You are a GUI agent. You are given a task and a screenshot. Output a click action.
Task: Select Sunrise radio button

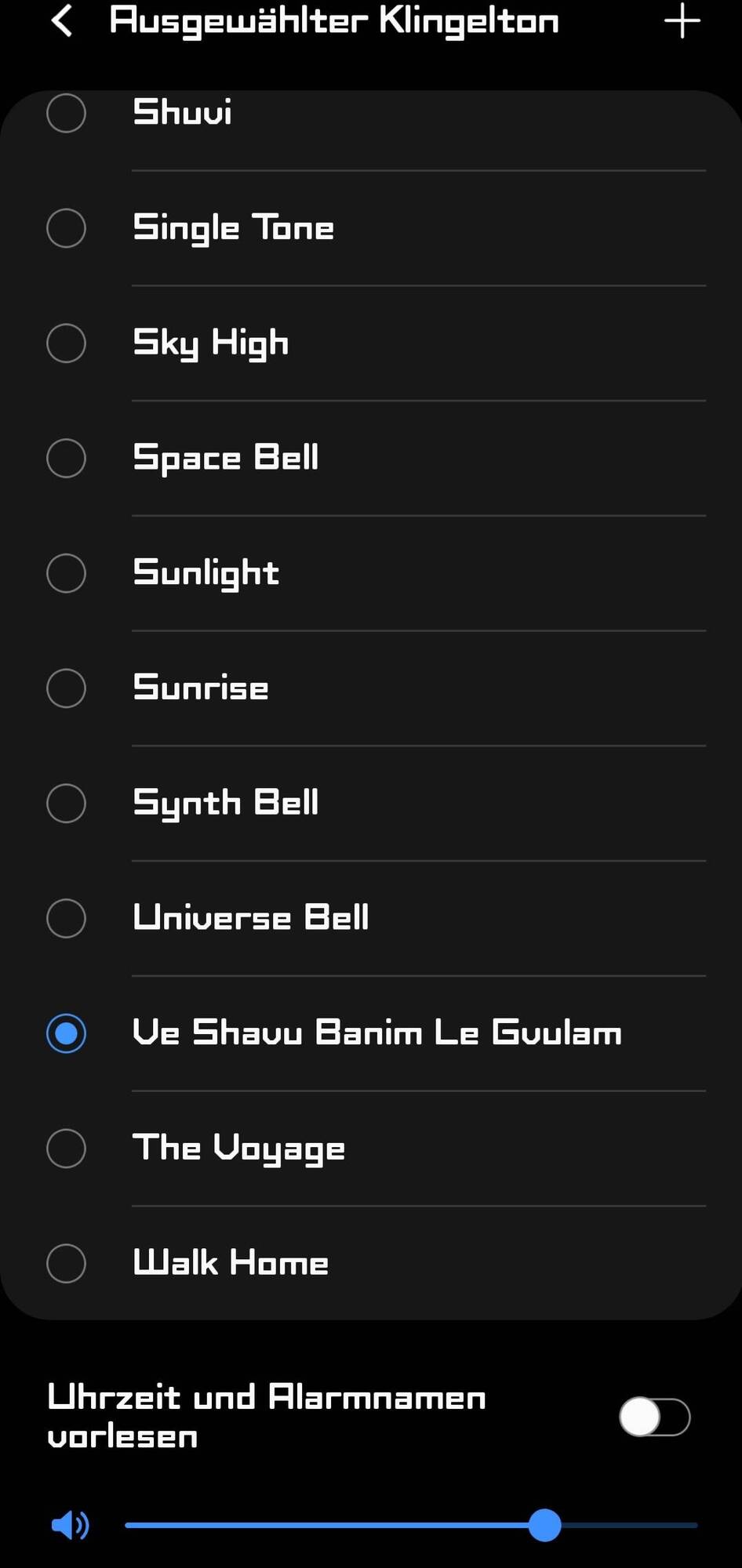pos(67,688)
